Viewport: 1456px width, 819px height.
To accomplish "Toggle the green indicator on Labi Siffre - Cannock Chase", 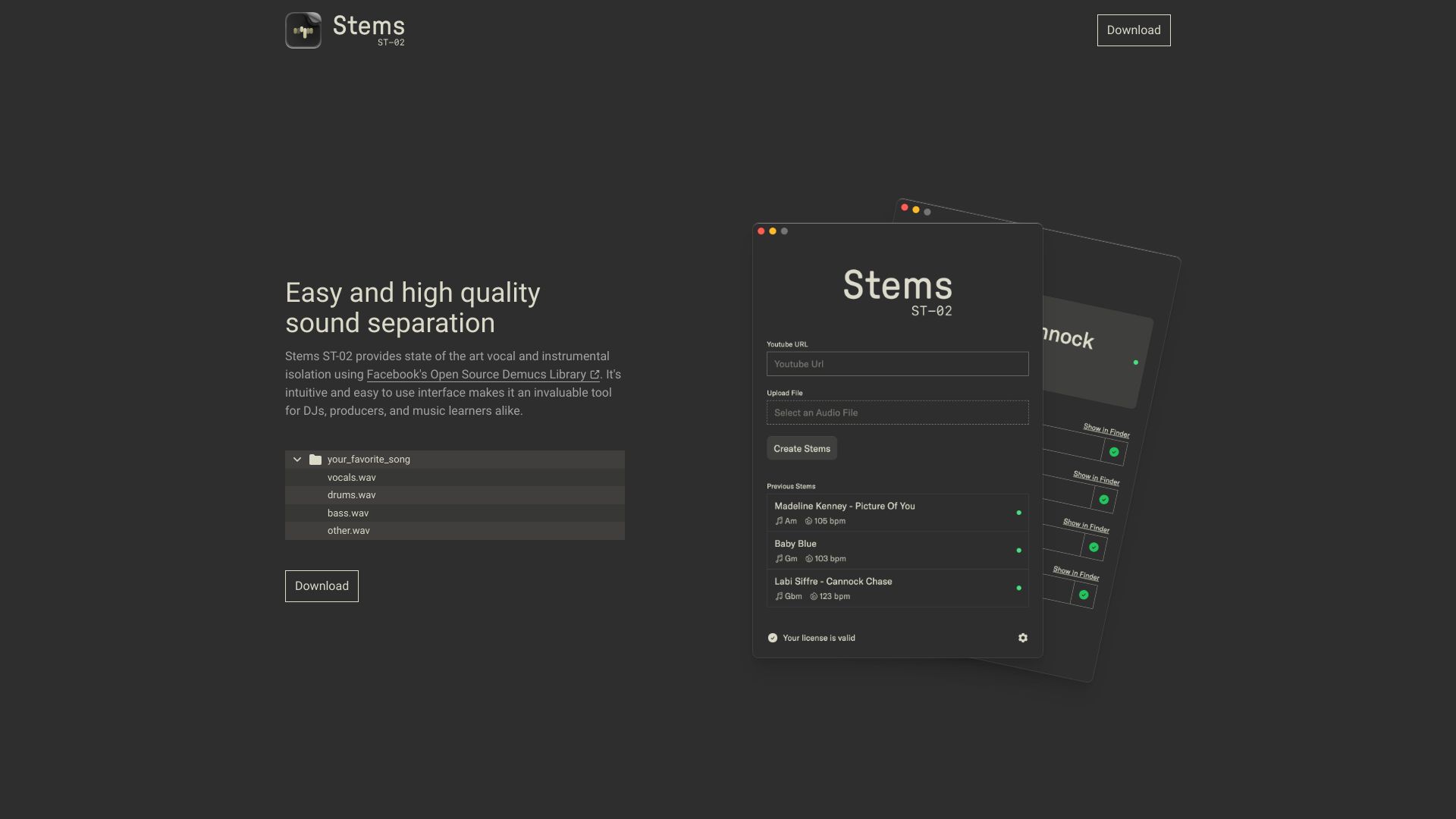I will [1018, 588].
